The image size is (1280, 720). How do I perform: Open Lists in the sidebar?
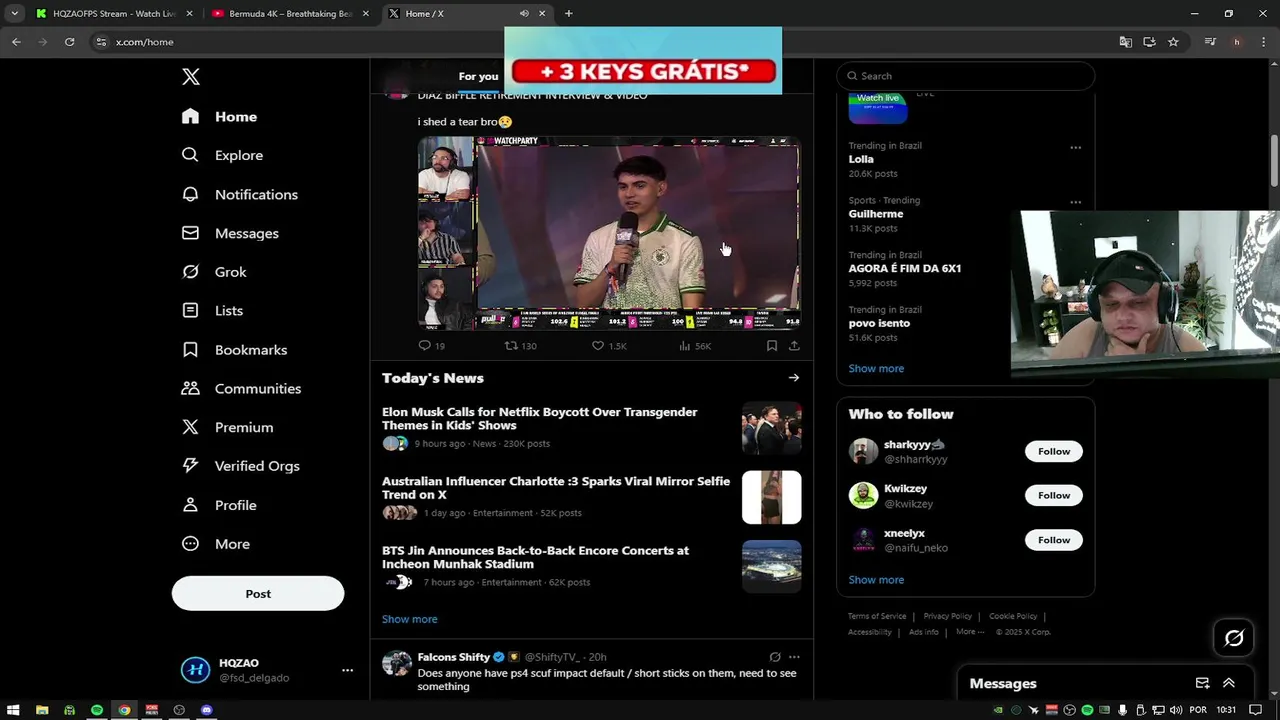click(212, 311)
